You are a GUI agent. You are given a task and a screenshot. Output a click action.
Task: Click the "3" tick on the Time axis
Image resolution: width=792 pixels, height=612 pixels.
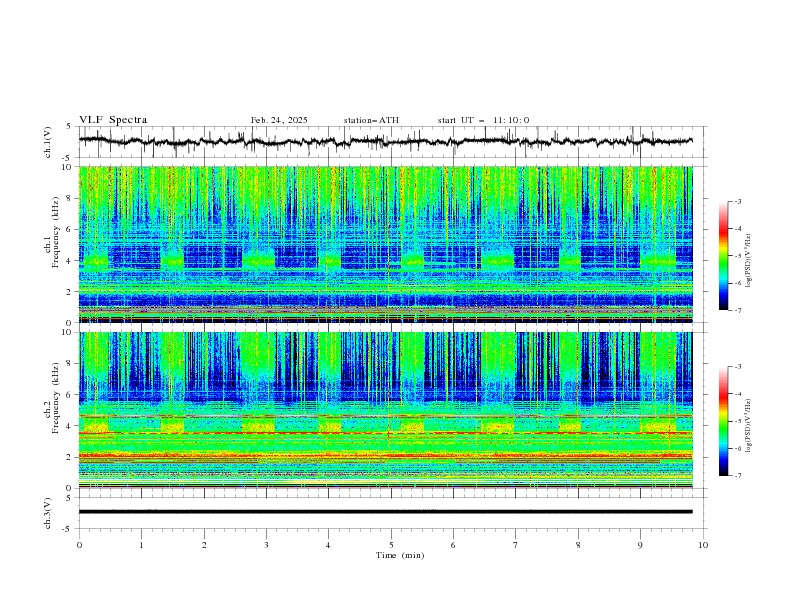point(266,545)
